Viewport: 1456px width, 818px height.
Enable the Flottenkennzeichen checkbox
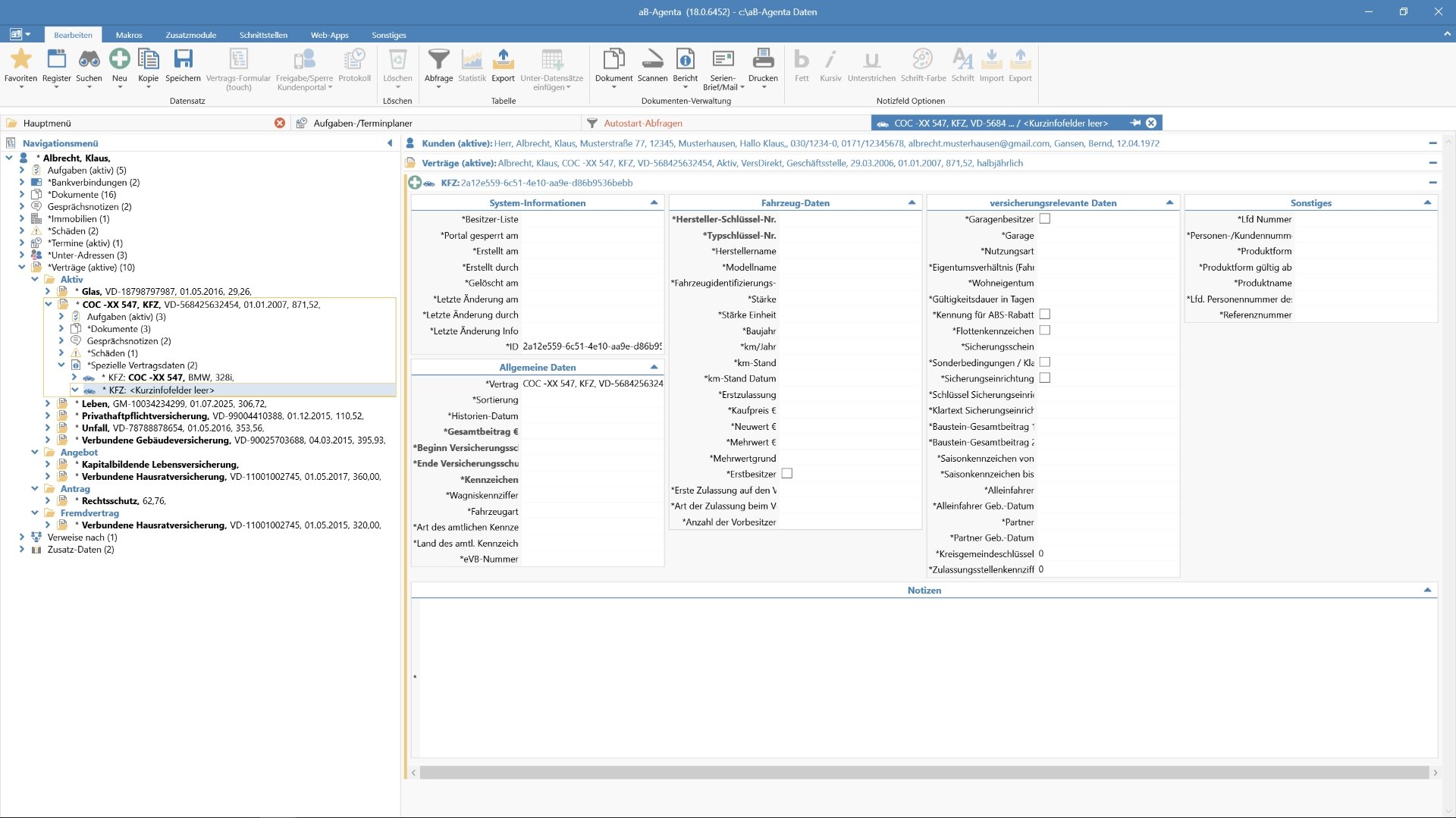(x=1045, y=331)
